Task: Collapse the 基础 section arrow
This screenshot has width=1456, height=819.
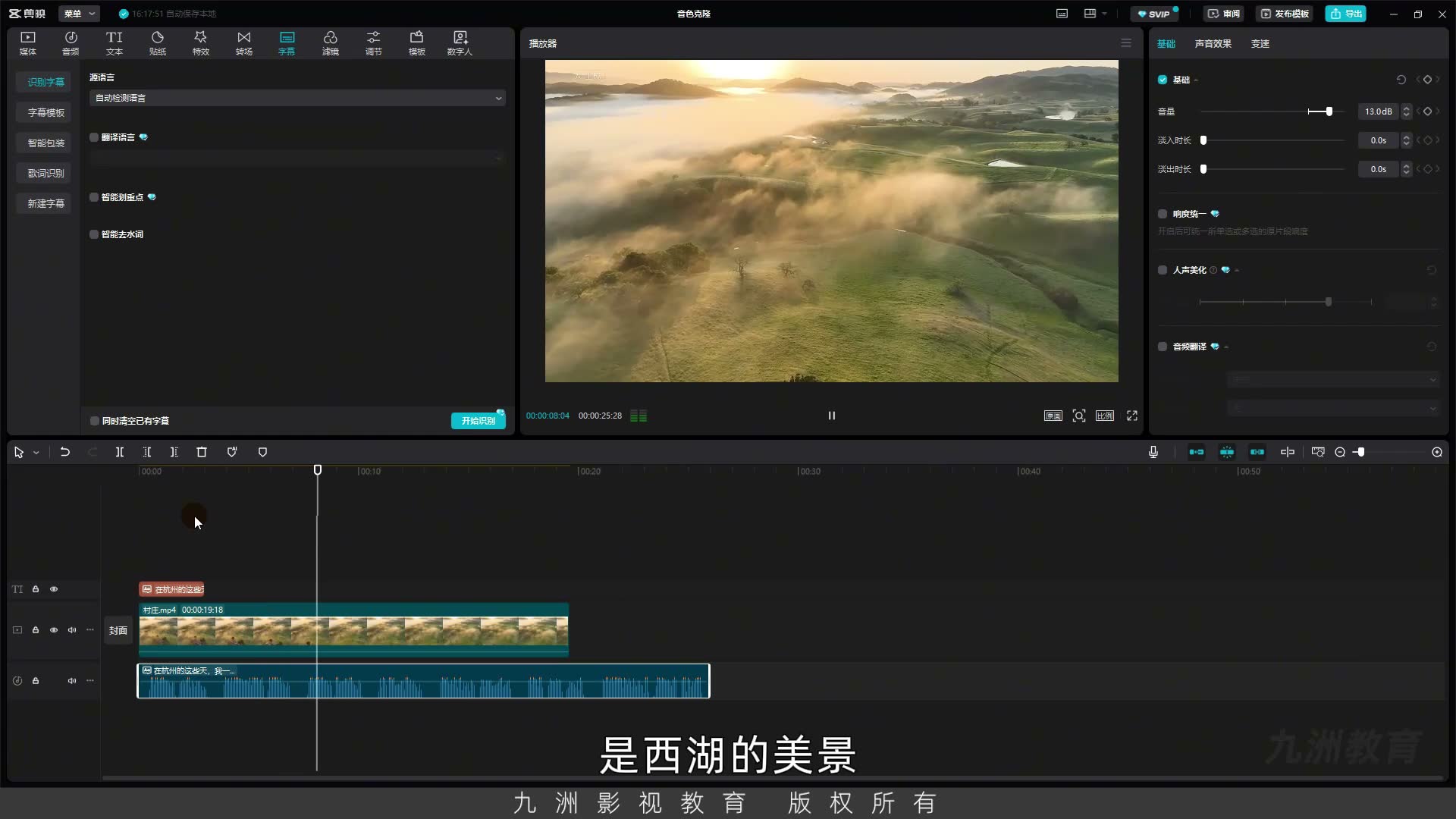Action: tap(1197, 80)
